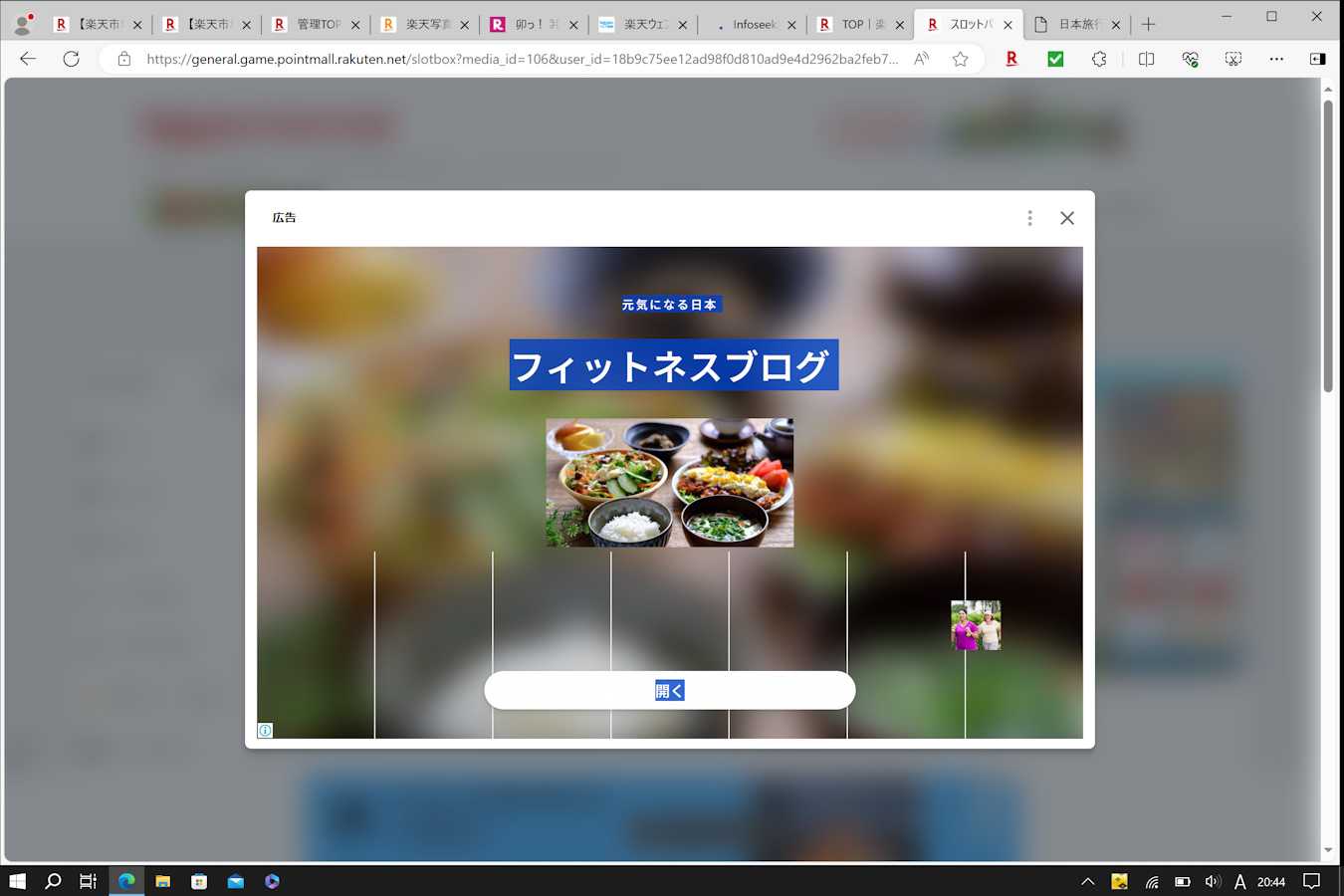This screenshot has height=896, width=1344.
Task: Launch Microsoft Store from the taskbar
Action: coord(199,881)
